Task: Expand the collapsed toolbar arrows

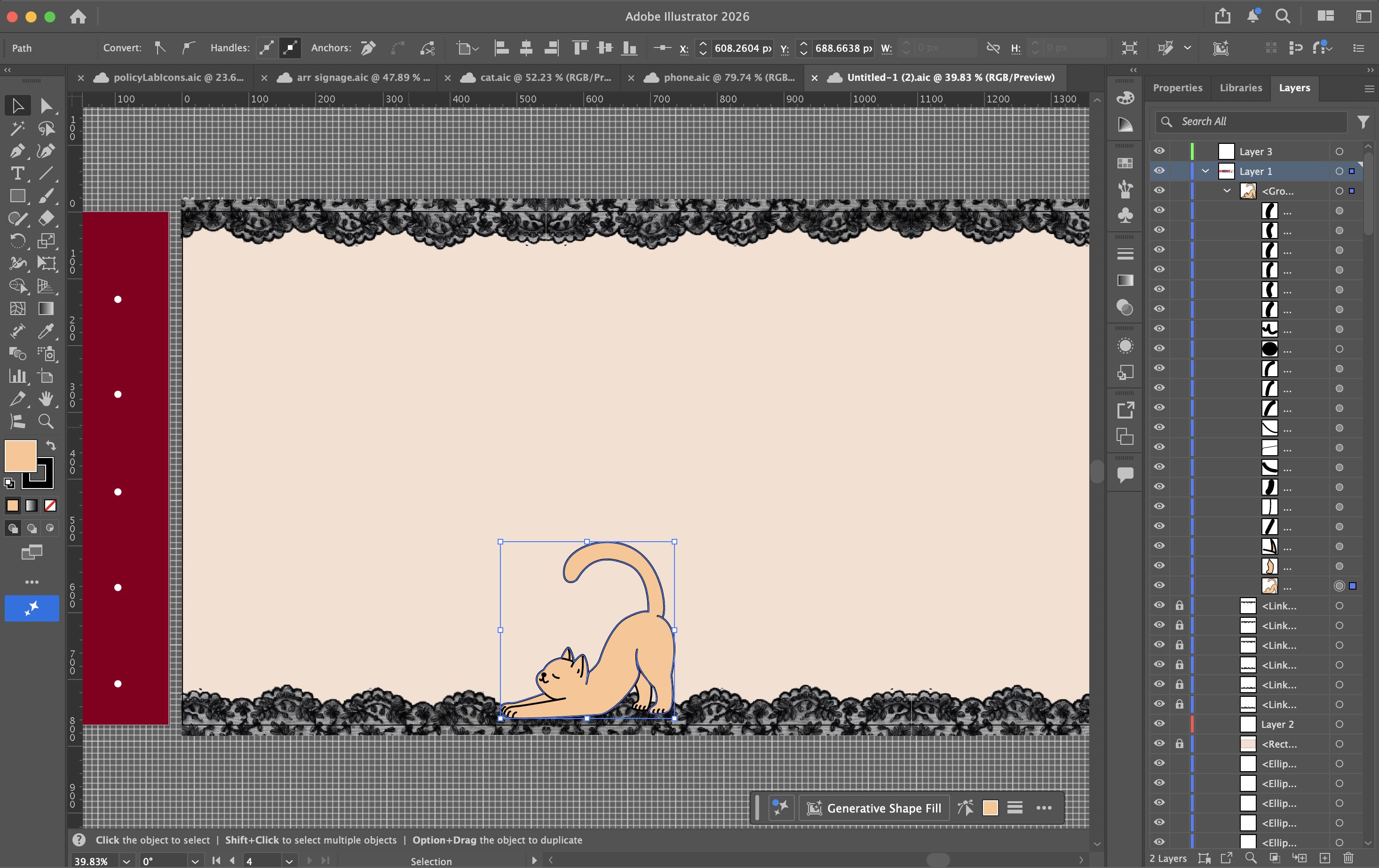Action: tap(8, 70)
